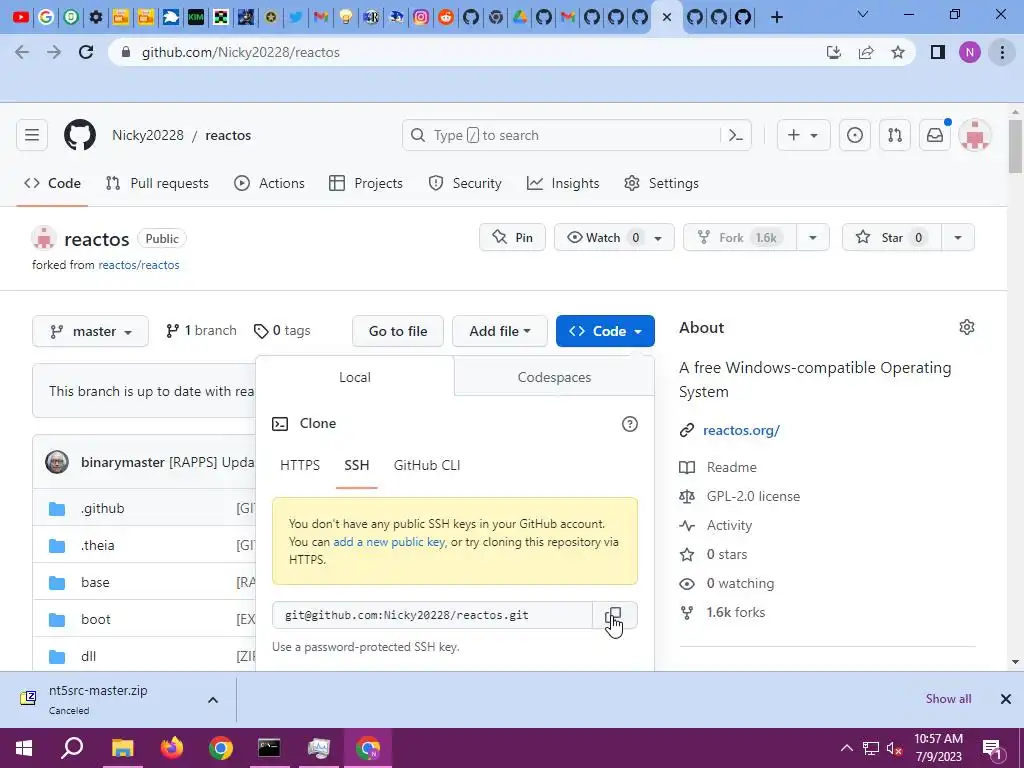This screenshot has width=1024, height=768.
Task: Open the base folder
Action: 95,583
